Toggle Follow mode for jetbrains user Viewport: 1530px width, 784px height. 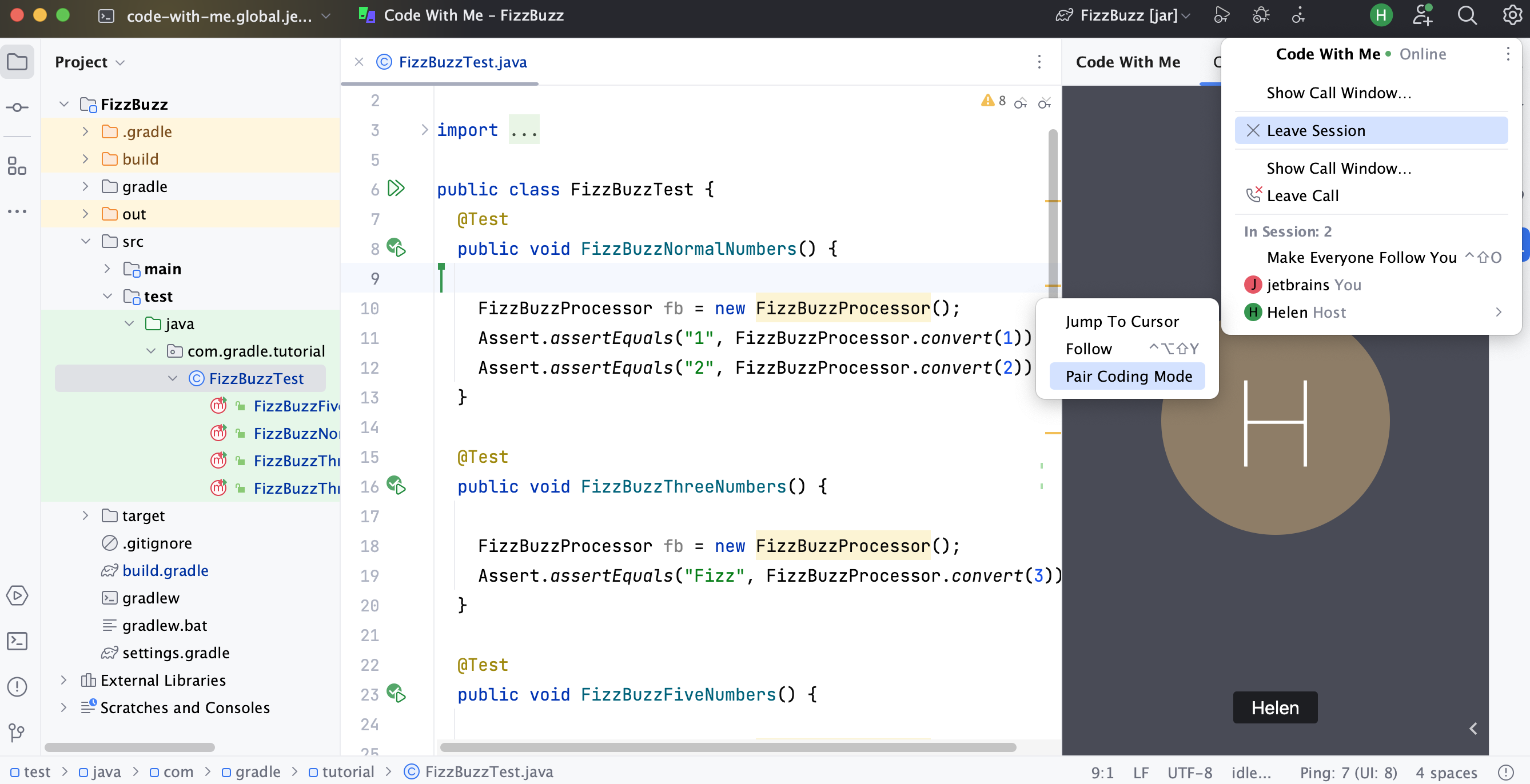click(x=1089, y=347)
